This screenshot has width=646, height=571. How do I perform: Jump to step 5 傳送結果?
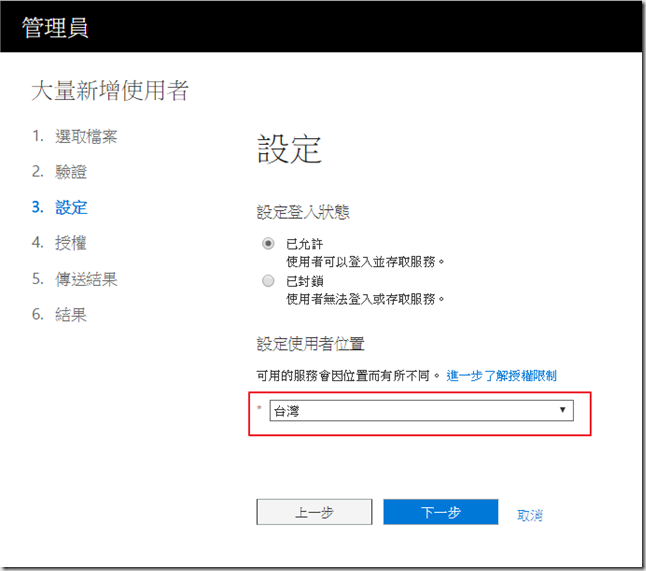click(85, 278)
